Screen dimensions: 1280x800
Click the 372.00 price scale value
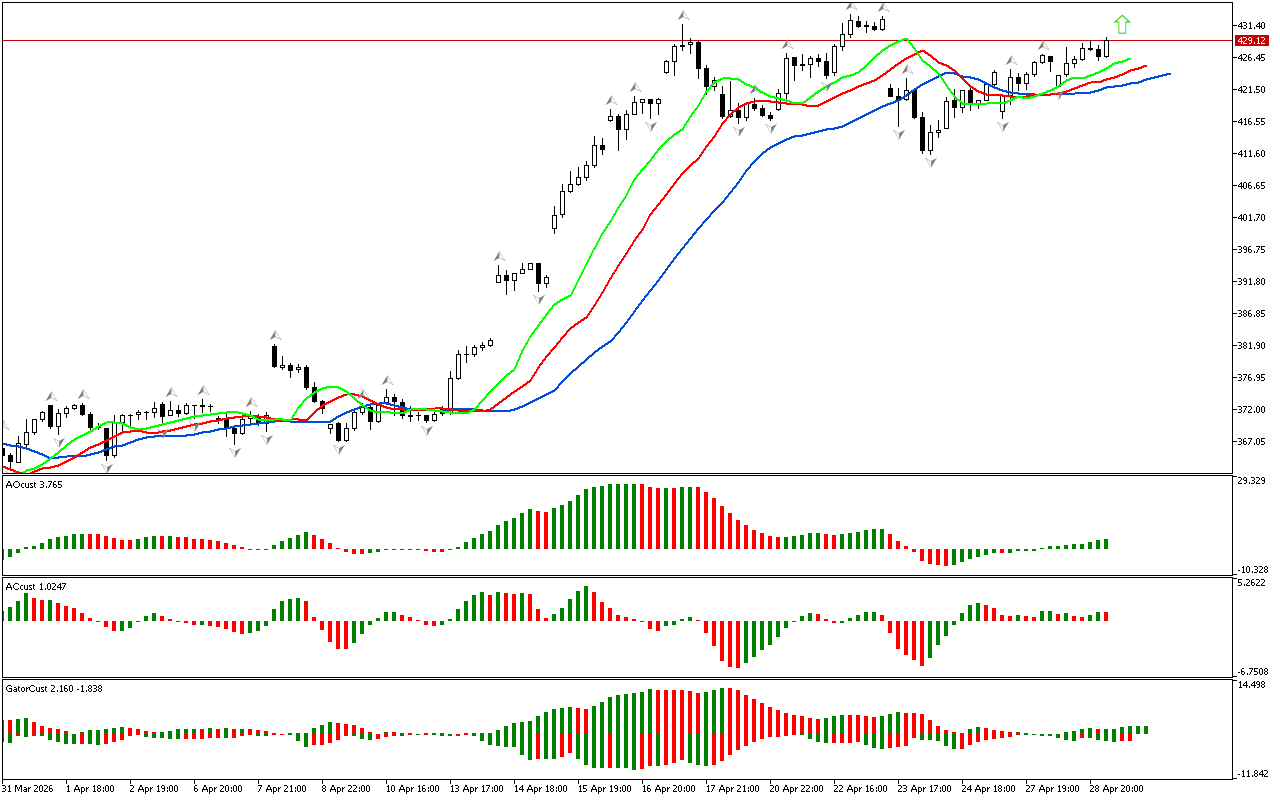(x=1252, y=410)
